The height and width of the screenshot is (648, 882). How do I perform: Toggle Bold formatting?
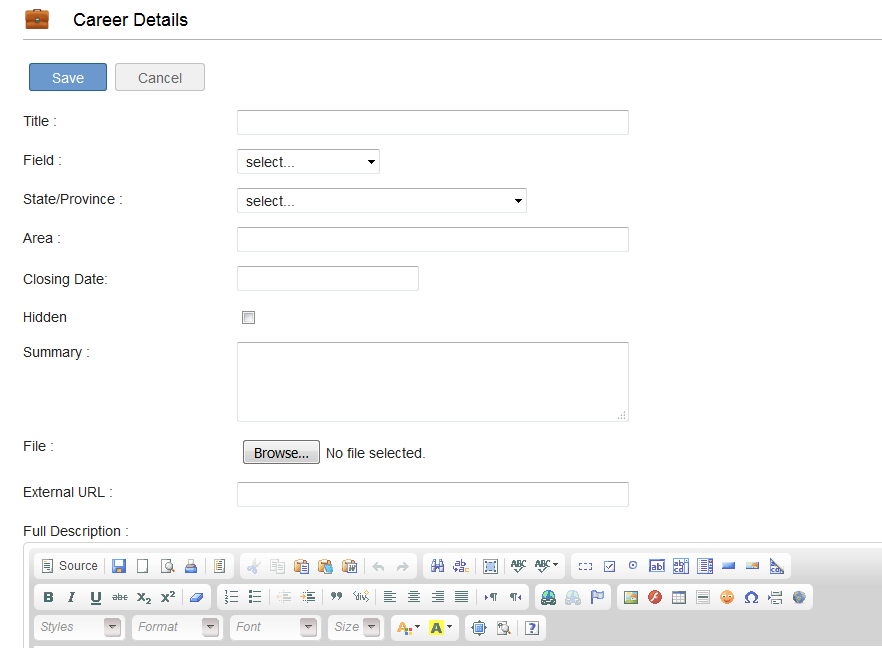tap(48, 597)
